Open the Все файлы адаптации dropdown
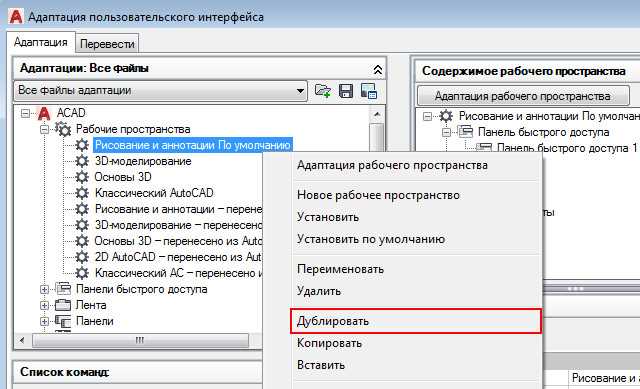 pos(300,91)
